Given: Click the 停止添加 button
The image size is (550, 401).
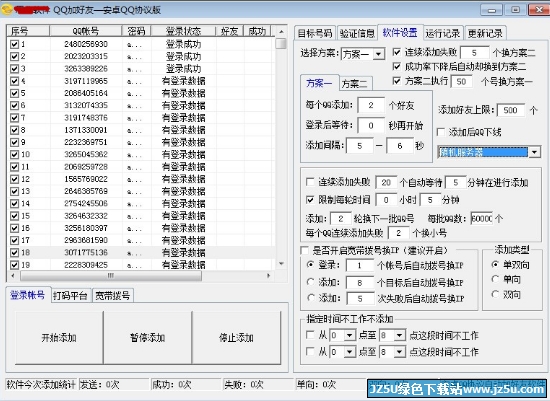Looking at the screenshot, I should (x=236, y=338).
